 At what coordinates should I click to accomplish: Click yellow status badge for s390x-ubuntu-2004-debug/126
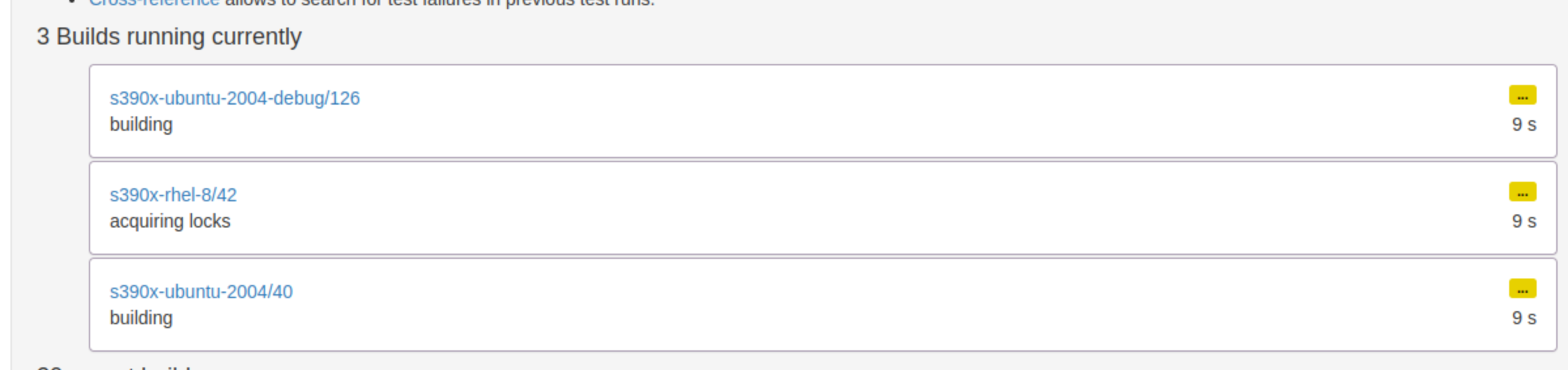(x=1522, y=95)
